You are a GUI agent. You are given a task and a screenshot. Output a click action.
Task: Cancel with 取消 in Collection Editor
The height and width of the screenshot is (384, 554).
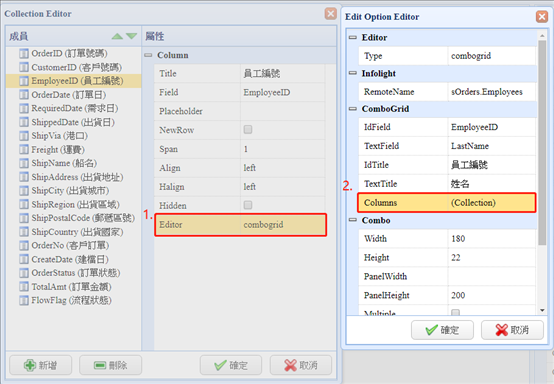point(301,365)
